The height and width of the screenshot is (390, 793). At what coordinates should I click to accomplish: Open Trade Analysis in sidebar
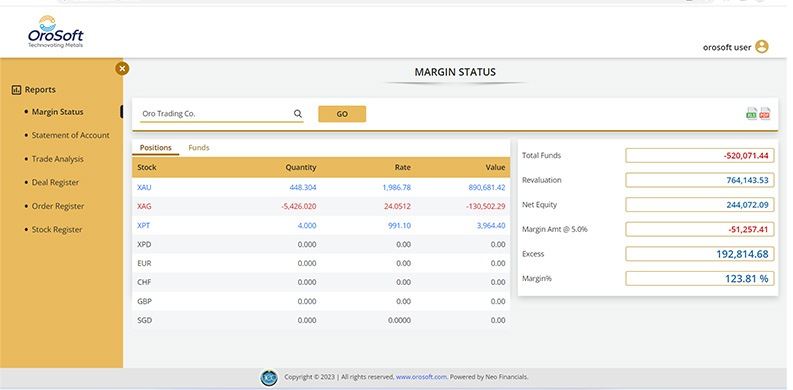pyautogui.click(x=58, y=159)
